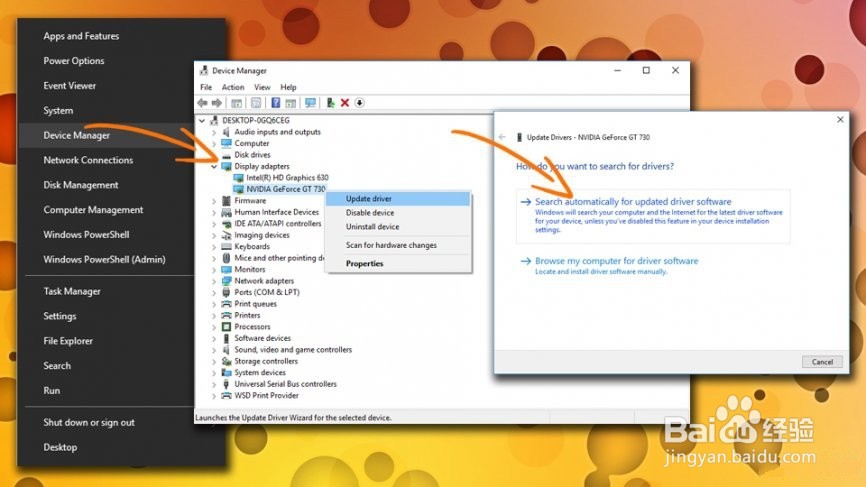Viewport: 866px width, 487px height.
Task: Choose Scan for hardware changes in context menu
Action: click(x=398, y=245)
